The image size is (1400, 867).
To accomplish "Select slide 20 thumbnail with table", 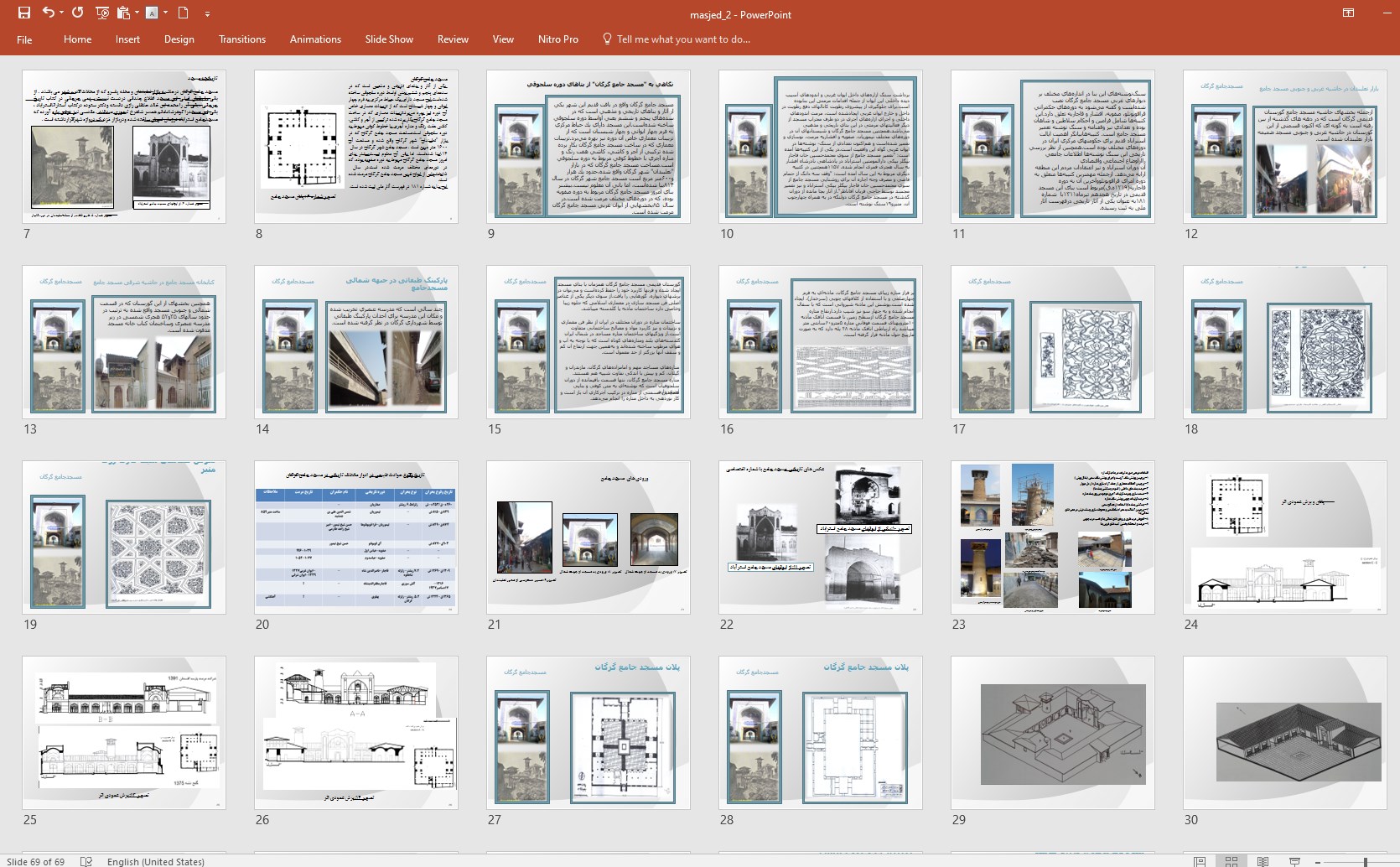I will (356, 537).
